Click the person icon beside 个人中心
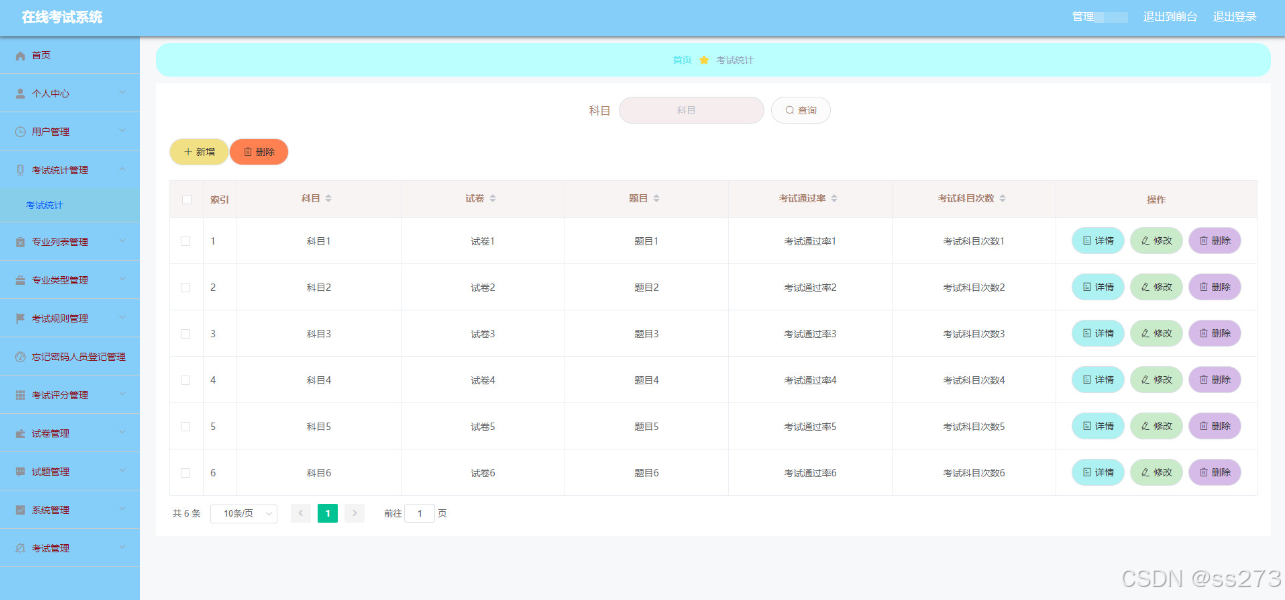This screenshot has width=1285, height=600. coord(20,94)
